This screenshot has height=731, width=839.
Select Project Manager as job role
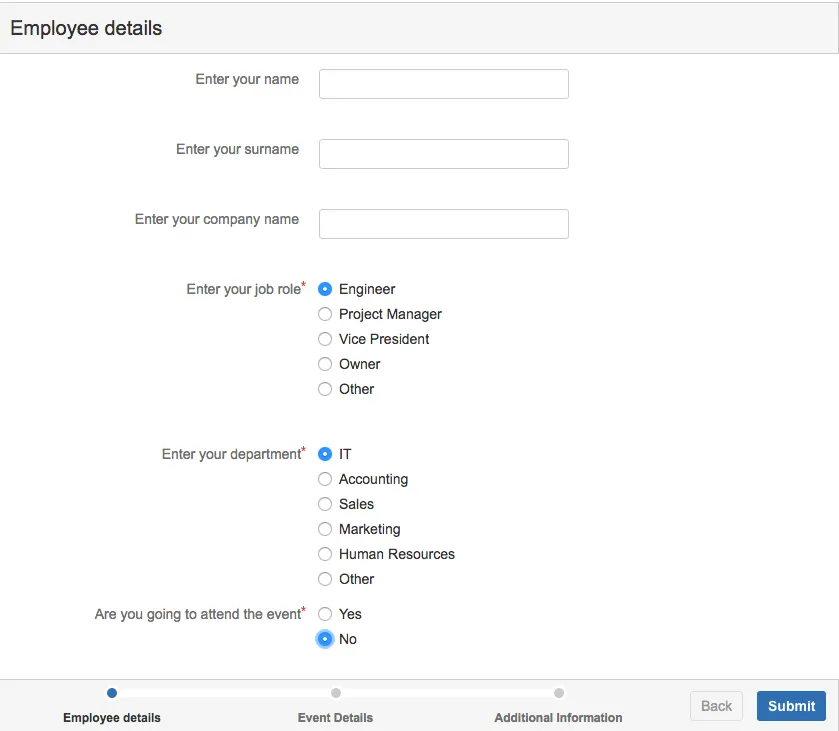tap(325, 314)
